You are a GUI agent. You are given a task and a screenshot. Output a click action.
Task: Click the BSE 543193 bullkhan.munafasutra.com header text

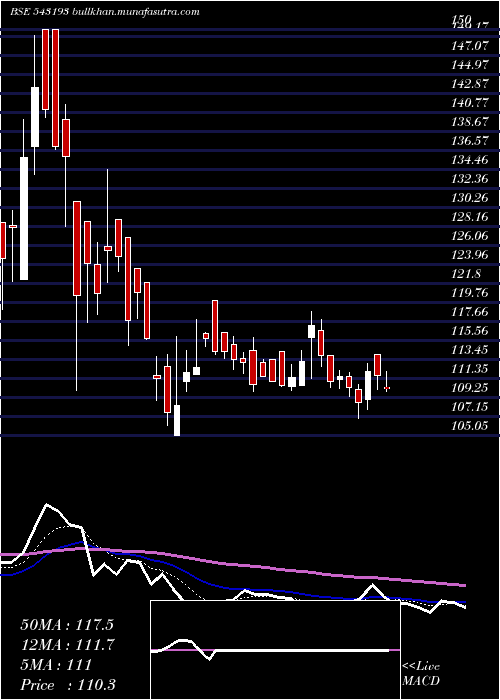104,12
